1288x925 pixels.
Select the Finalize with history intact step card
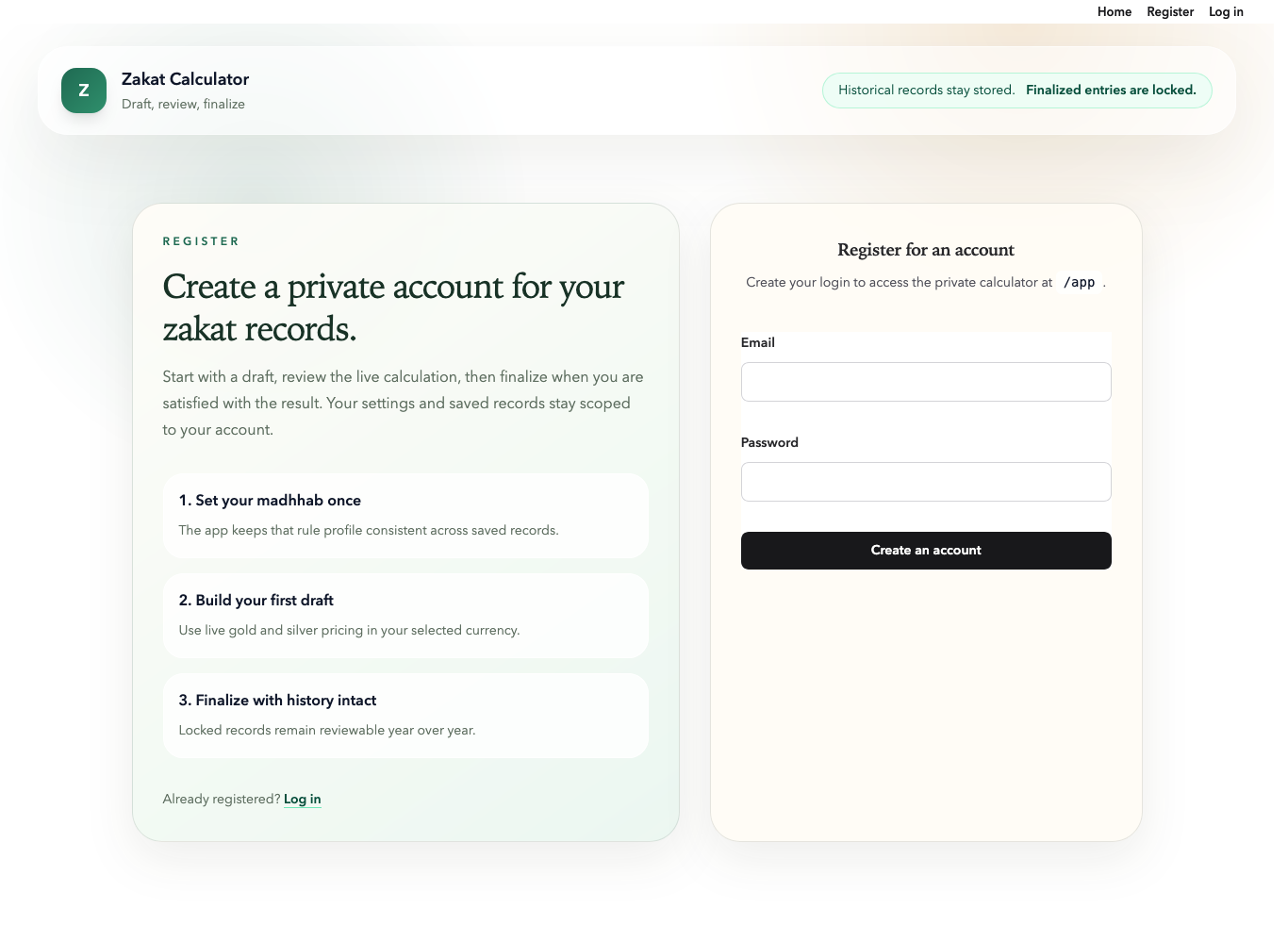click(x=405, y=716)
